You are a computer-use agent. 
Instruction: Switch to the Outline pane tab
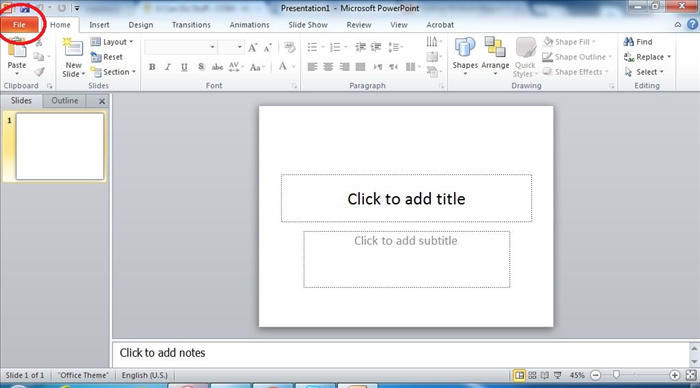click(65, 101)
